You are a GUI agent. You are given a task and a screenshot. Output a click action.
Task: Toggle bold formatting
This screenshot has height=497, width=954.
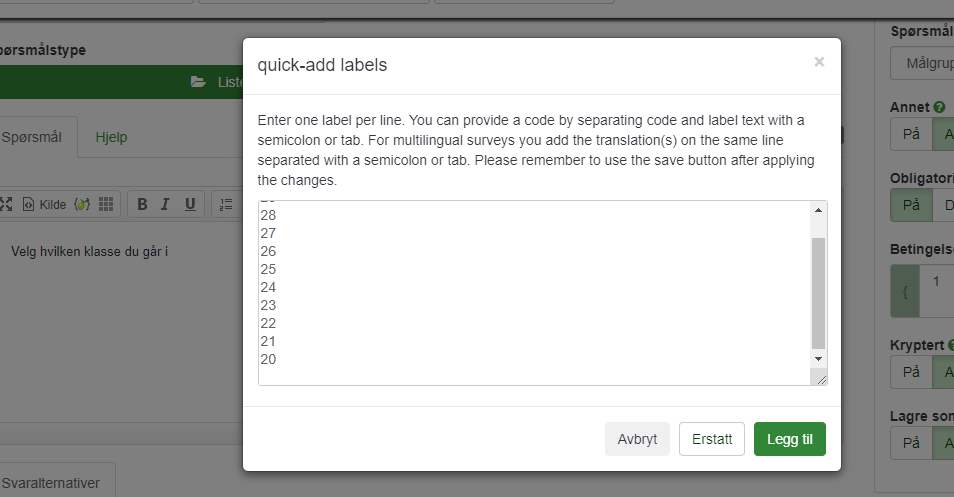142,204
